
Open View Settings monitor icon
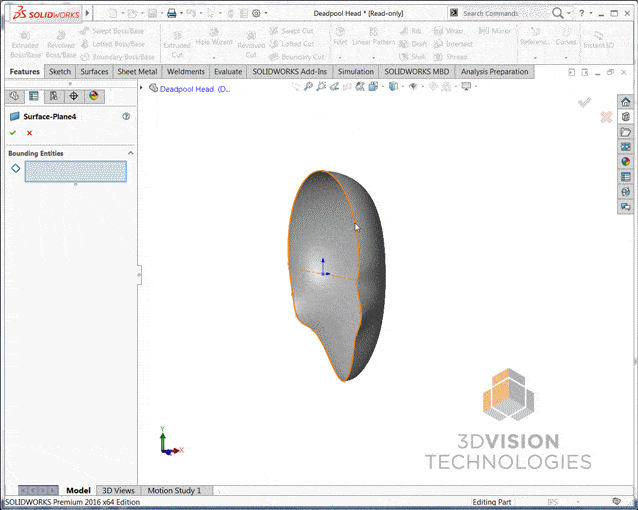coord(466,86)
